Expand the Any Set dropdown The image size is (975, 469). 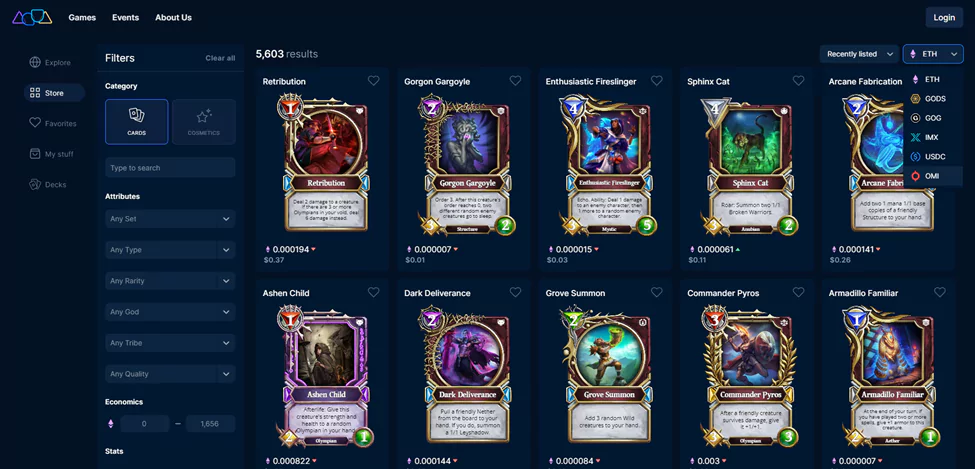point(170,219)
